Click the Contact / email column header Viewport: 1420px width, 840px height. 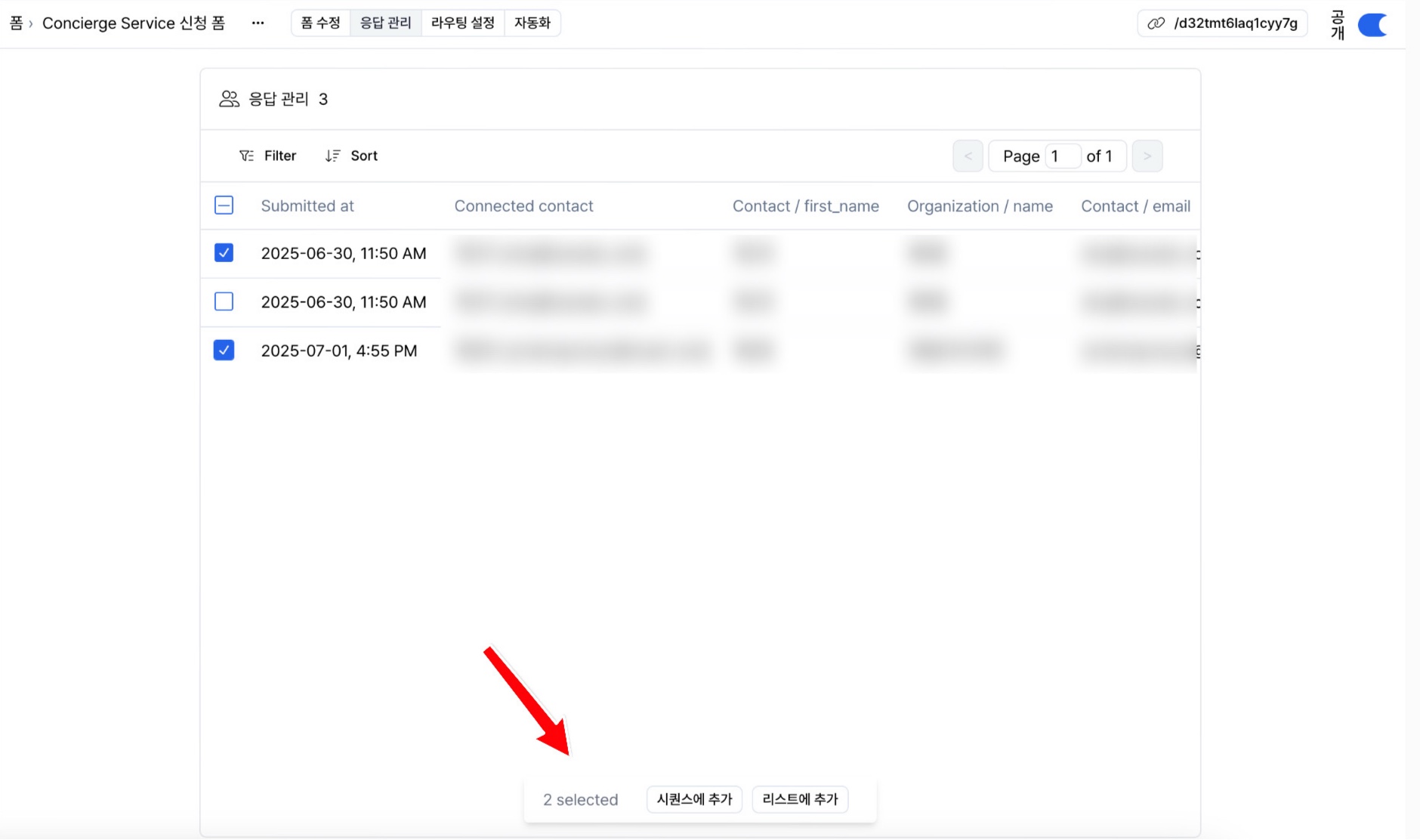click(x=1135, y=206)
